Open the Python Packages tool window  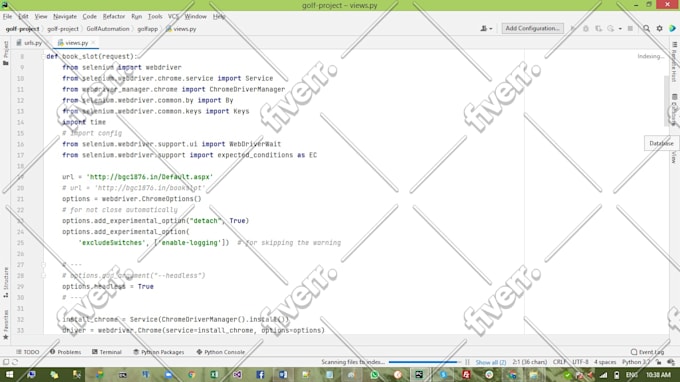pyautogui.click(x=159, y=352)
